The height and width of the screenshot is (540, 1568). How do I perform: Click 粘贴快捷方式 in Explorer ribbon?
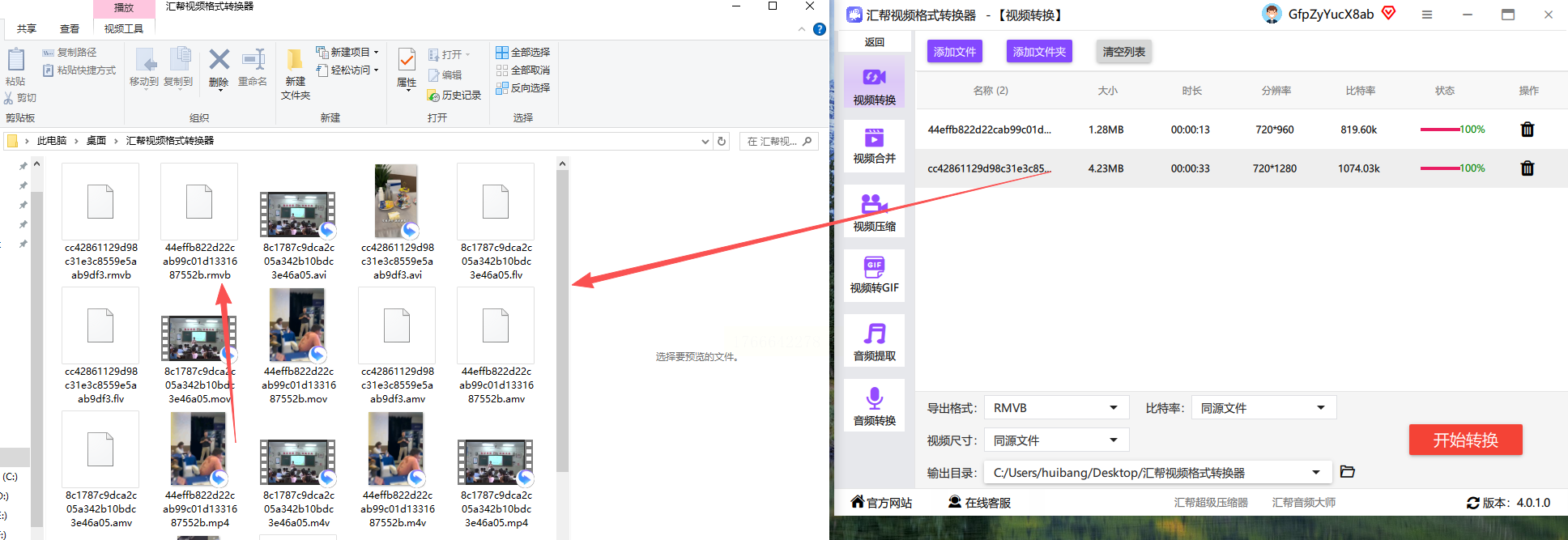coord(79,70)
